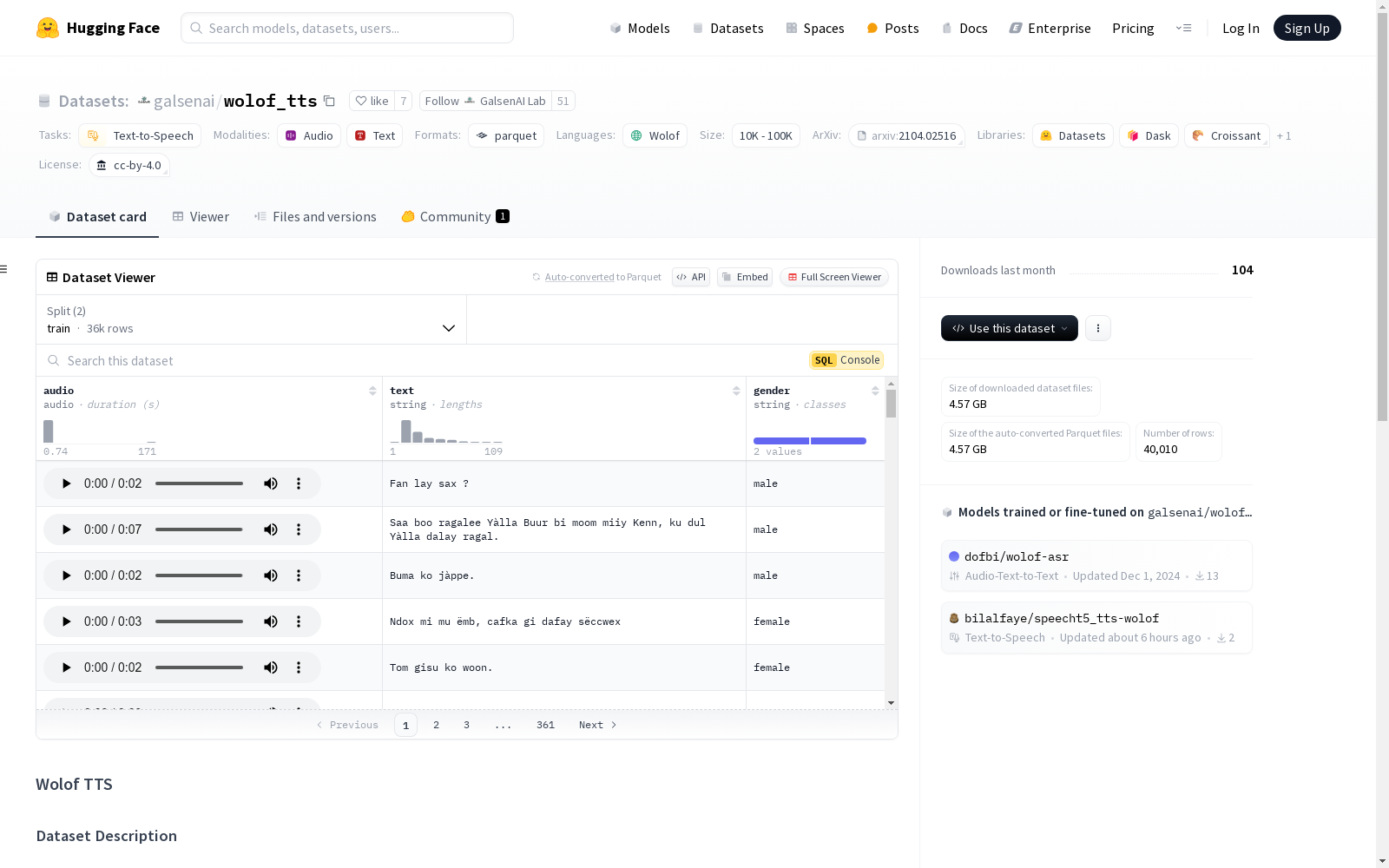Click the Sign Up button

point(1307,28)
